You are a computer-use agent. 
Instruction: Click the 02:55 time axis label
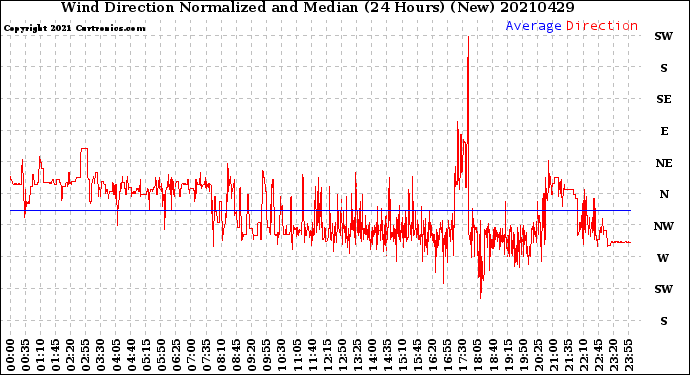tap(86, 355)
